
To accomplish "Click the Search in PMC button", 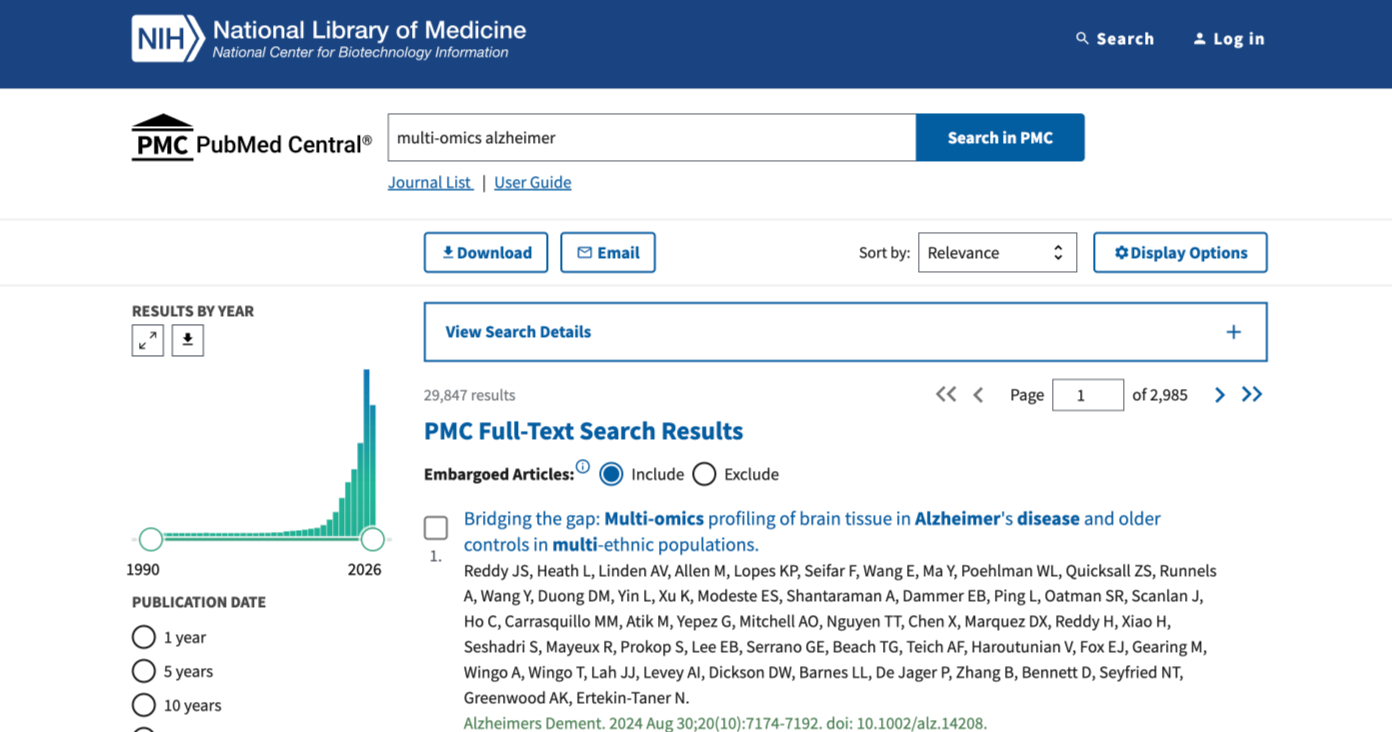I will (1000, 138).
